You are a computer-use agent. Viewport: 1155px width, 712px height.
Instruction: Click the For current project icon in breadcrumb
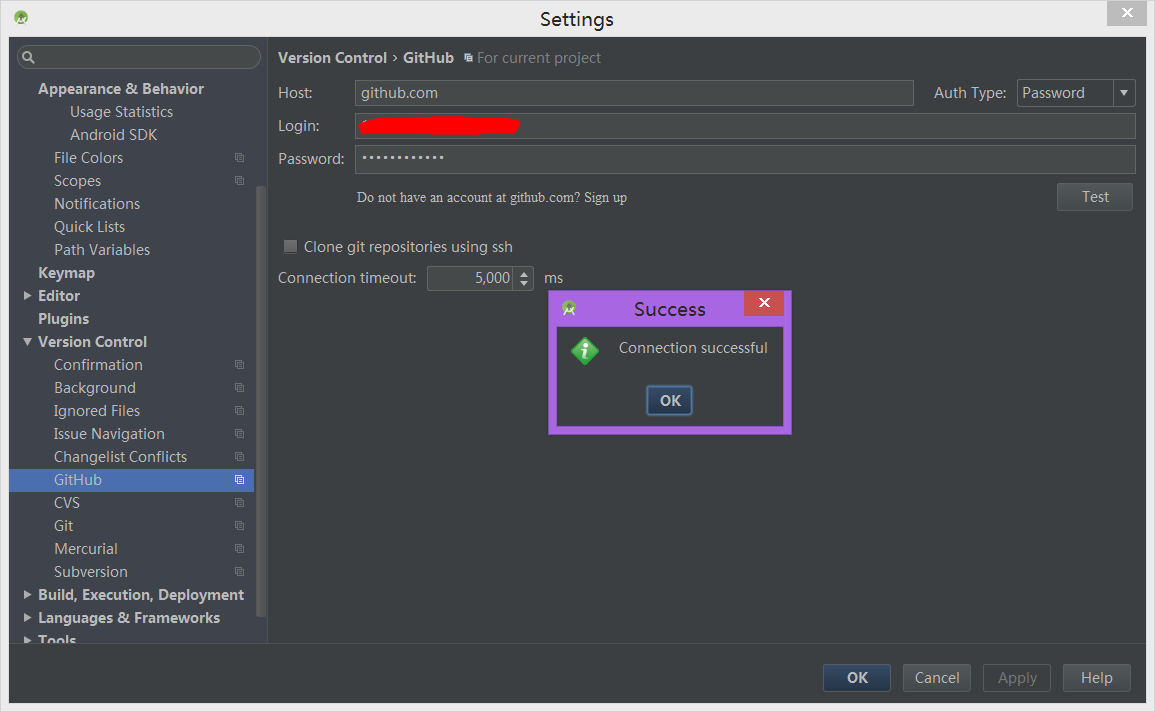coord(468,57)
